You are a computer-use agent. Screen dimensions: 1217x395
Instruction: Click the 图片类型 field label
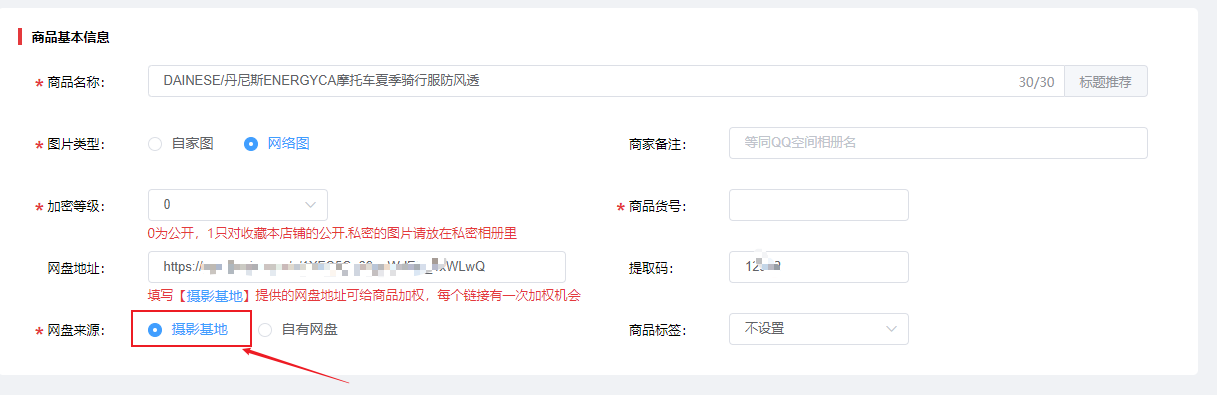tap(76, 144)
